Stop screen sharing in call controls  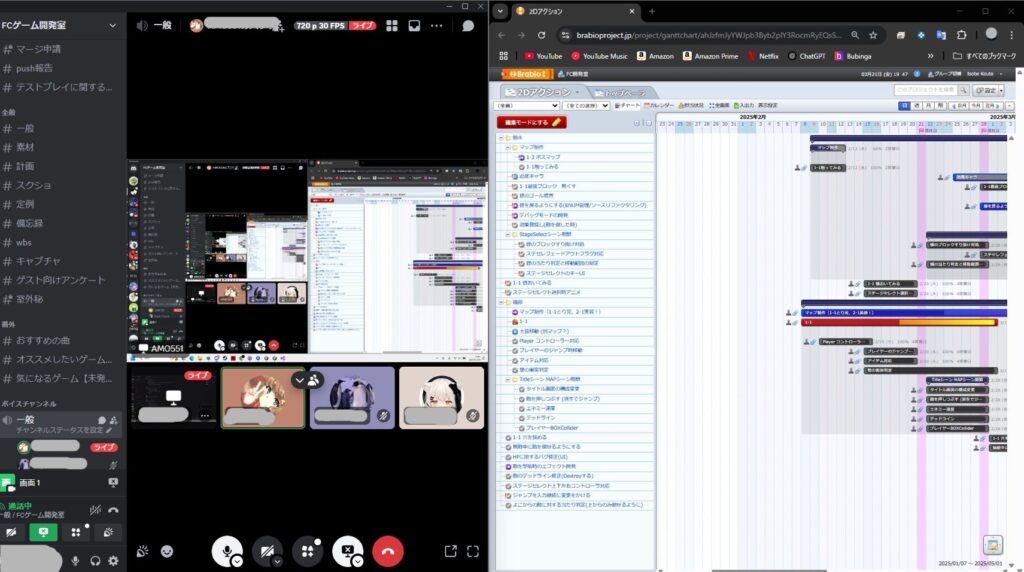346,550
